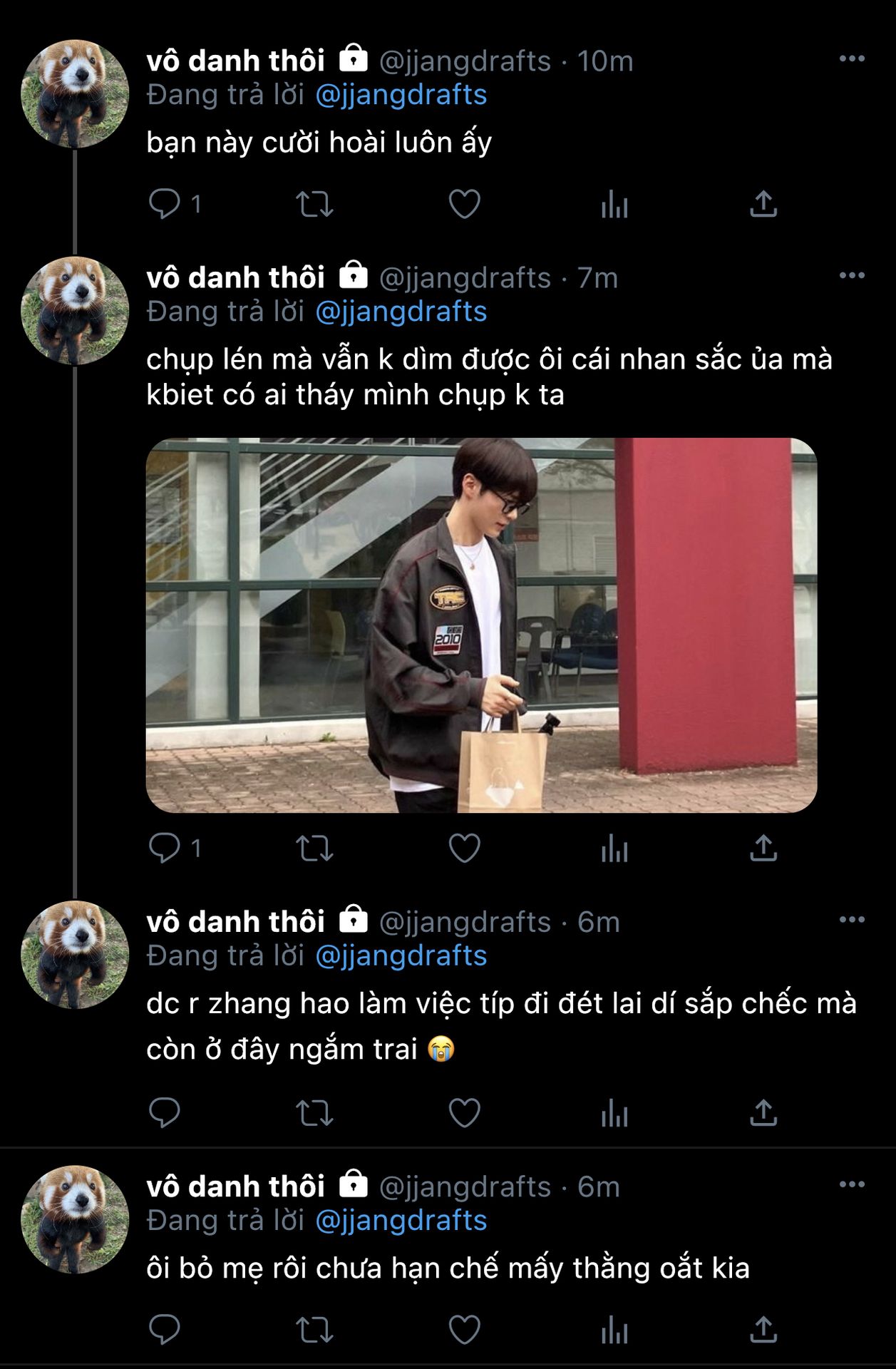Open more options on the last tweet
Image resolution: width=896 pixels, height=1369 pixels.
[852, 1185]
